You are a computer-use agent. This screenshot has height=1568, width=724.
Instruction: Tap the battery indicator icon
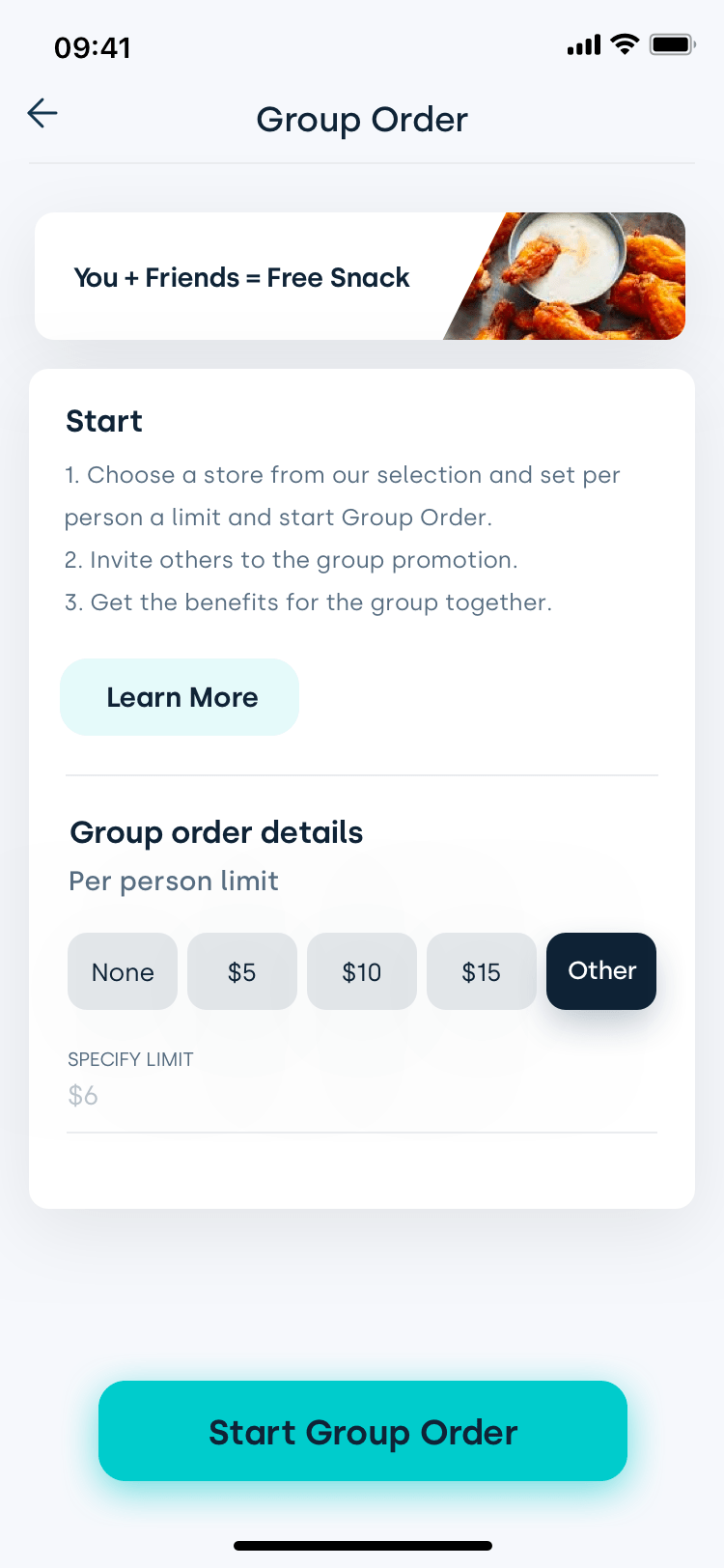pyautogui.click(x=673, y=44)
